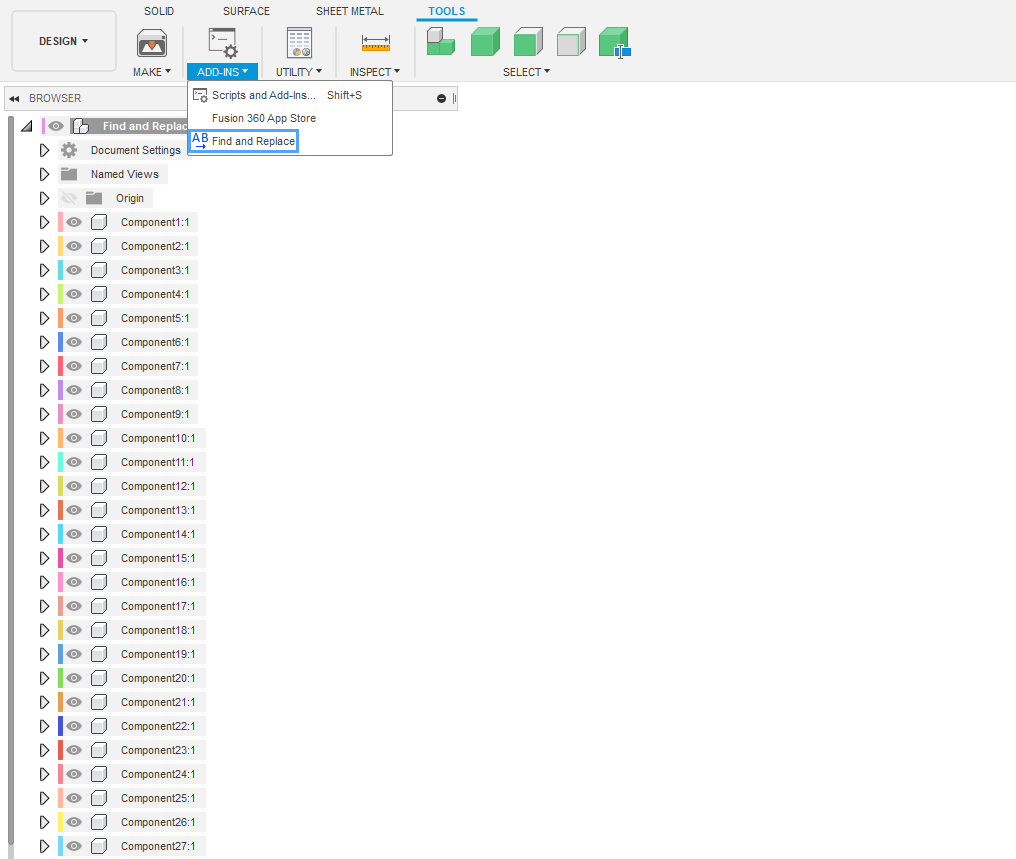Expand the Component1:1 tree node
The height and width of the screenshot is (859, 1016).
(x=44, y=222)
